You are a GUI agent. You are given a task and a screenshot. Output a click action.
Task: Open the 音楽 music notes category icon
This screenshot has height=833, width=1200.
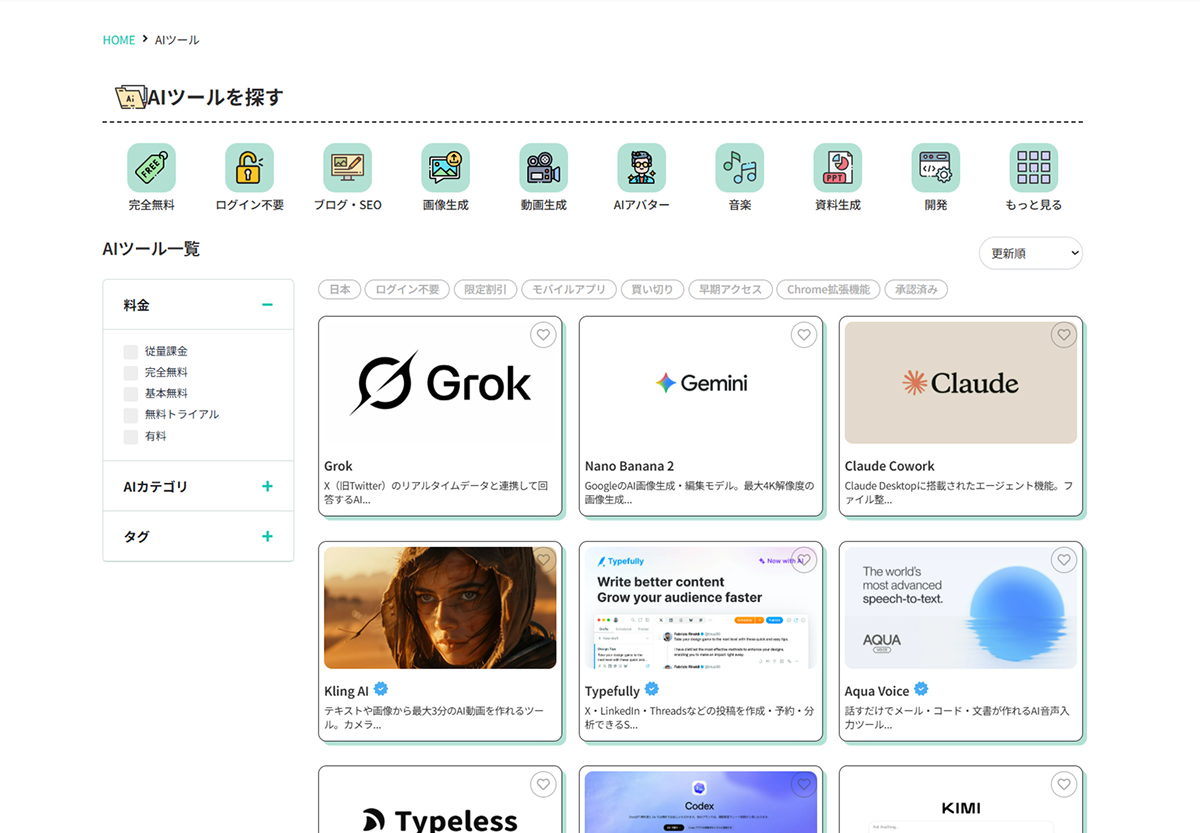pos(739,168)
